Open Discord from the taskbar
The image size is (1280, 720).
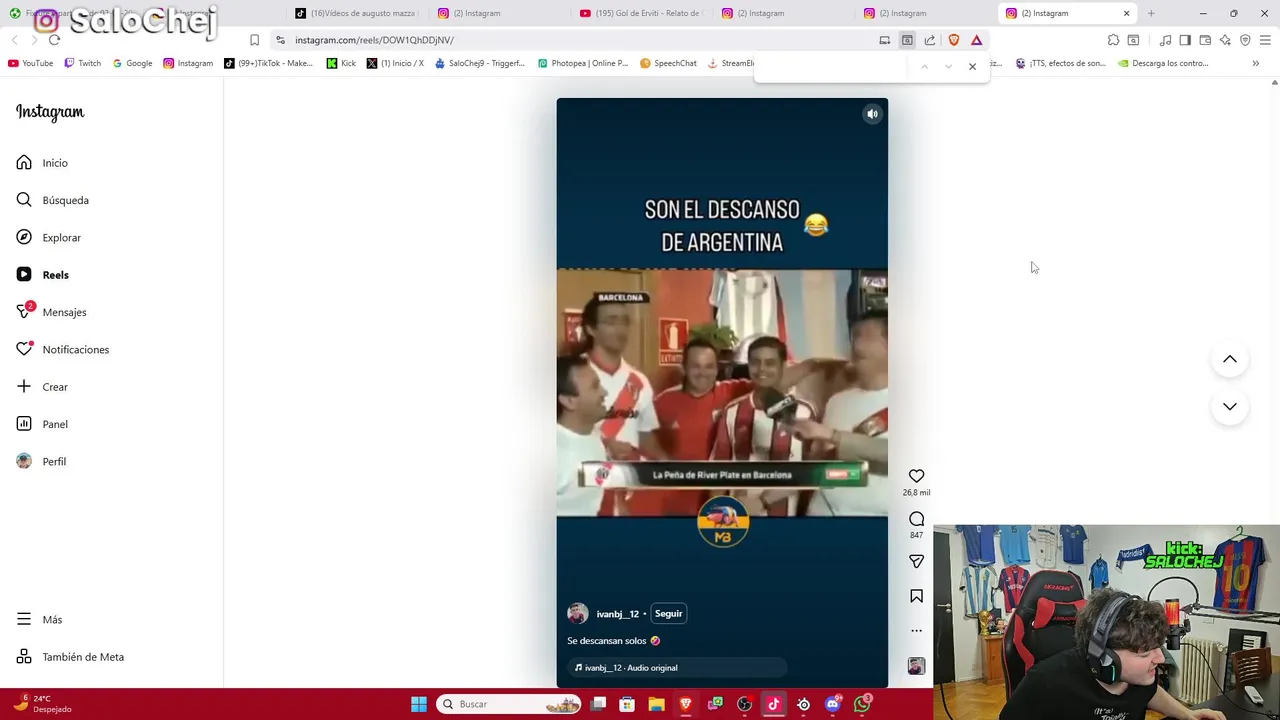click(x=833, y=704)
